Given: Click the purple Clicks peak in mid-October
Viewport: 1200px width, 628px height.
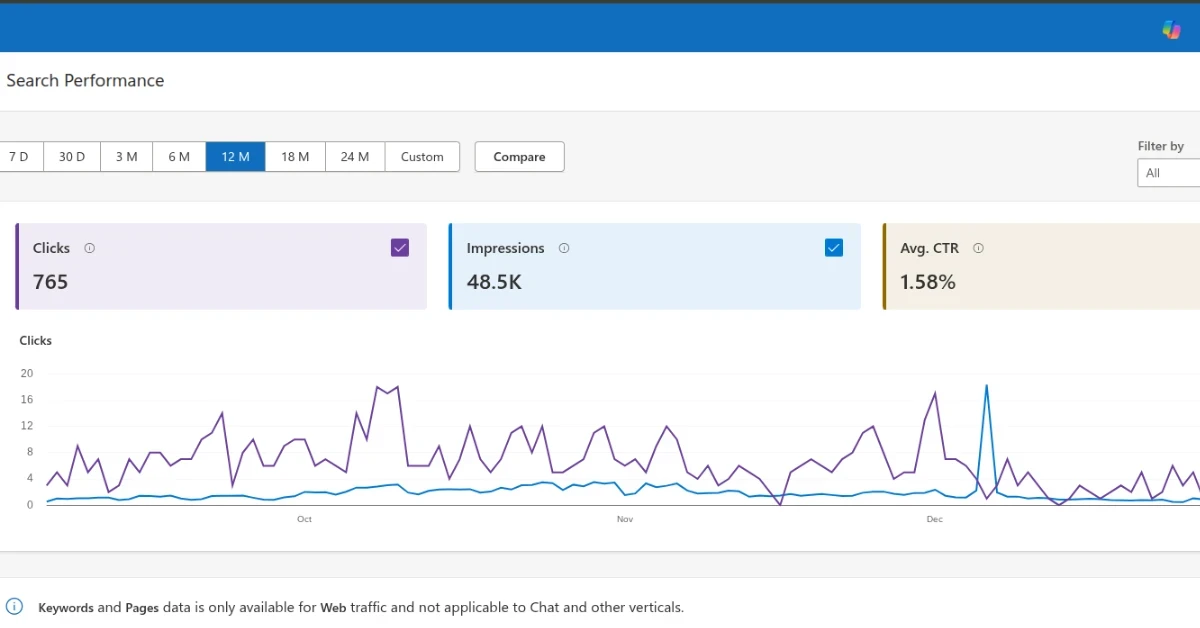Looking at the screenshot, I should click(x=377, y=387).
